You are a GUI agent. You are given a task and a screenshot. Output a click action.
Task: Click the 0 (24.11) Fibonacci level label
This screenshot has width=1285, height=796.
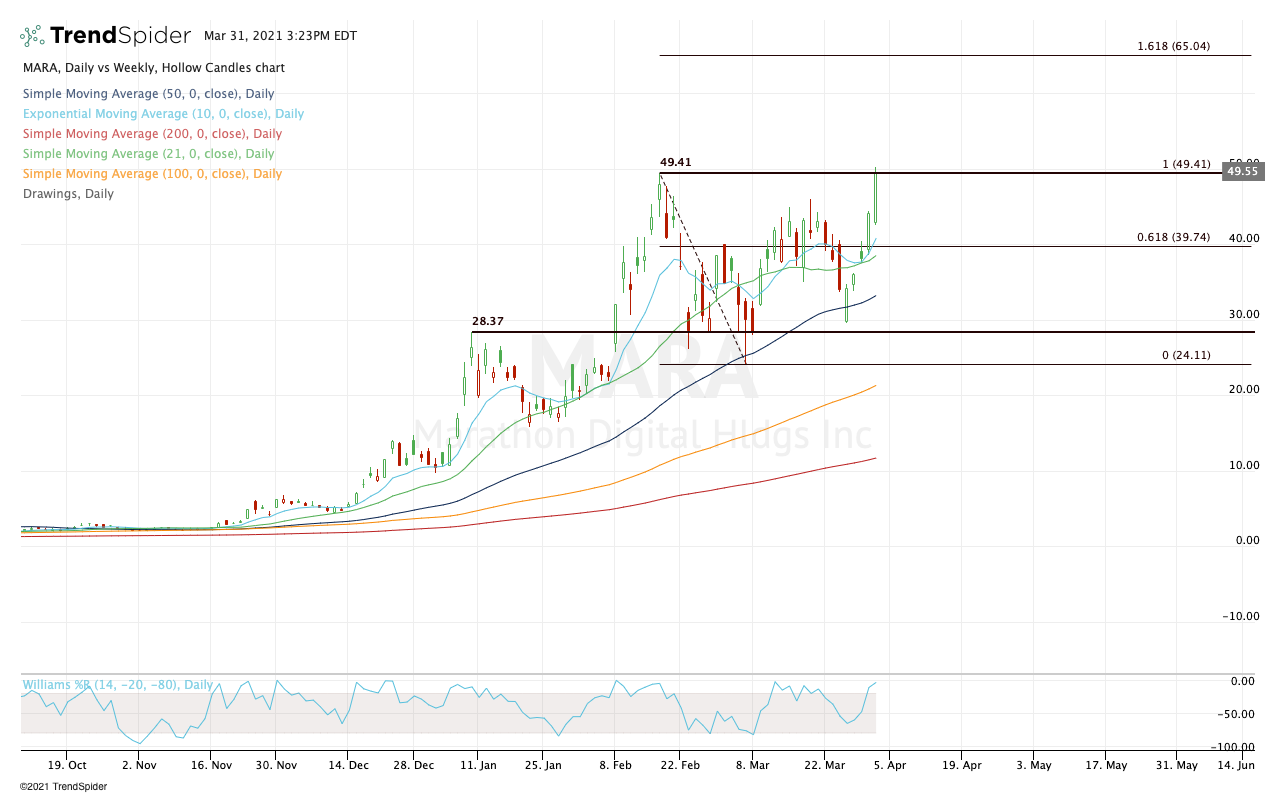[x=1186, y=355]
